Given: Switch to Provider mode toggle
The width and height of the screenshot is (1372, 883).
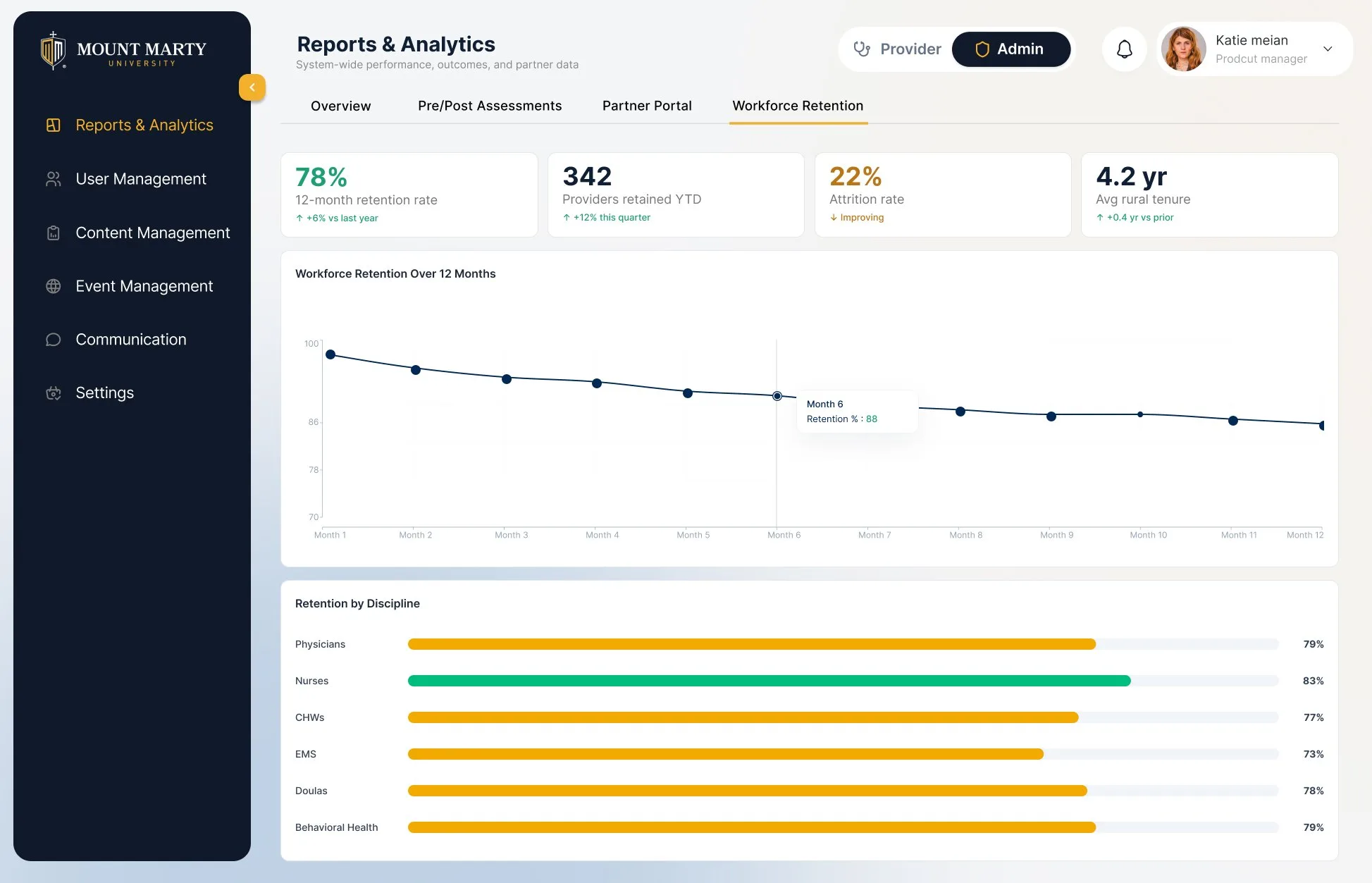Looking at the screenshot, I should [x=897, y=49].
